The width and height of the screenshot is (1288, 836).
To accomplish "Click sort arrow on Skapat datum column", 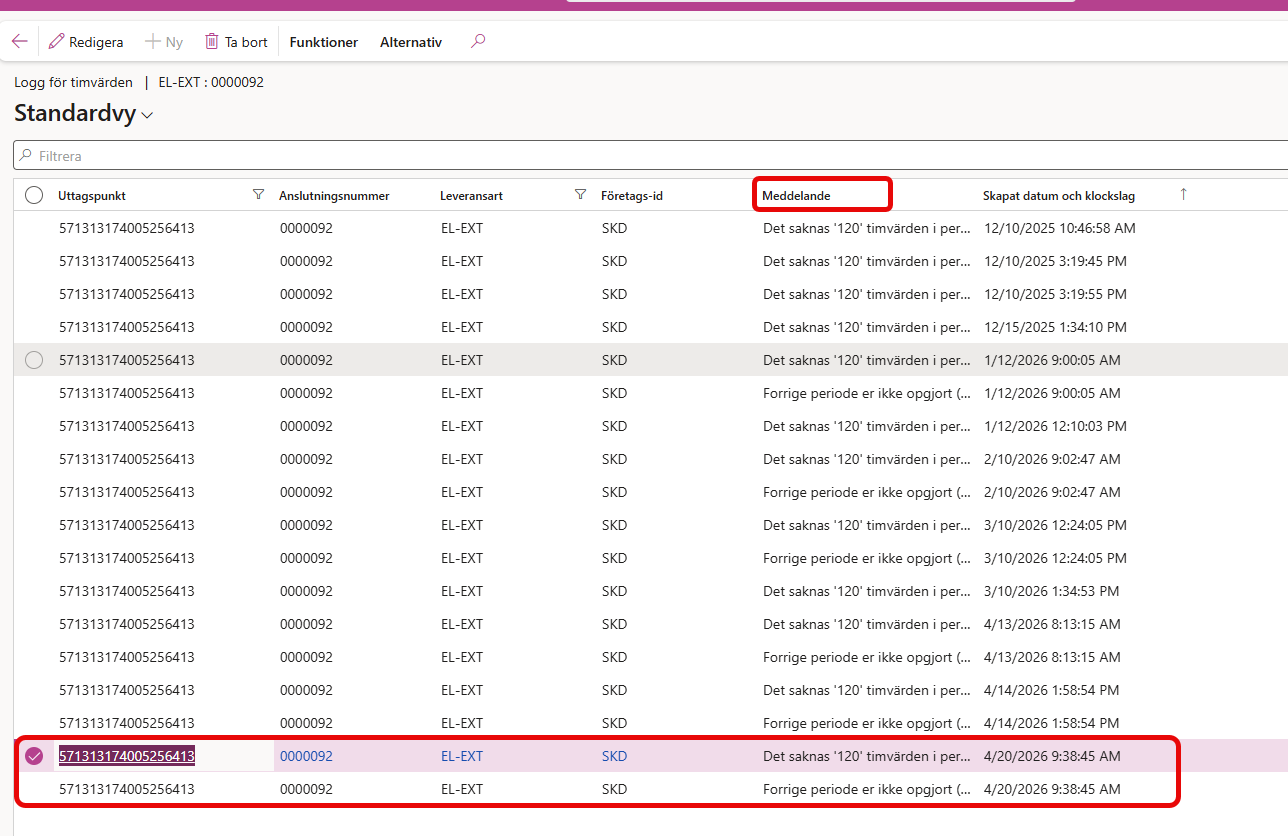I will coord(1183,195).
